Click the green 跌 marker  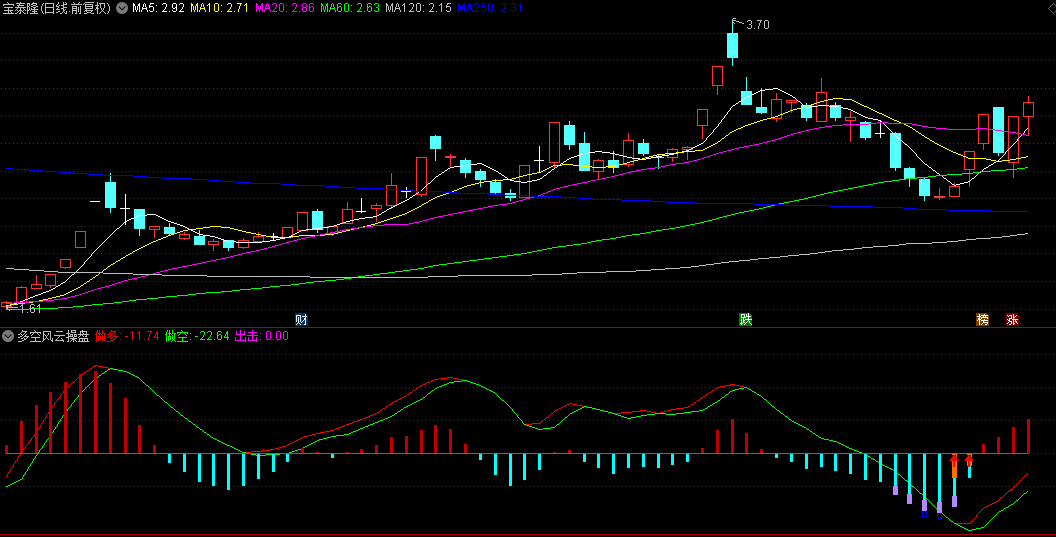click(746, 320)
